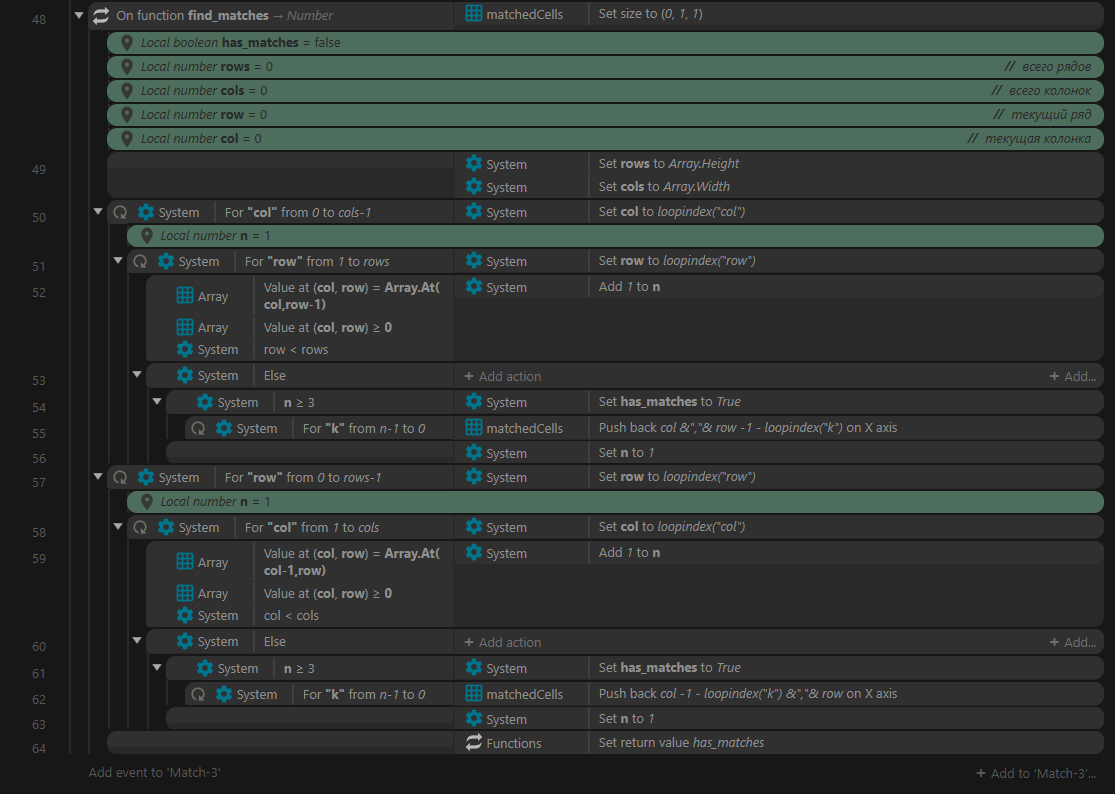1115x794 pixels.
Task: Click the System gear icon of the 'col < cols' condition
Action: click(185, 615)
